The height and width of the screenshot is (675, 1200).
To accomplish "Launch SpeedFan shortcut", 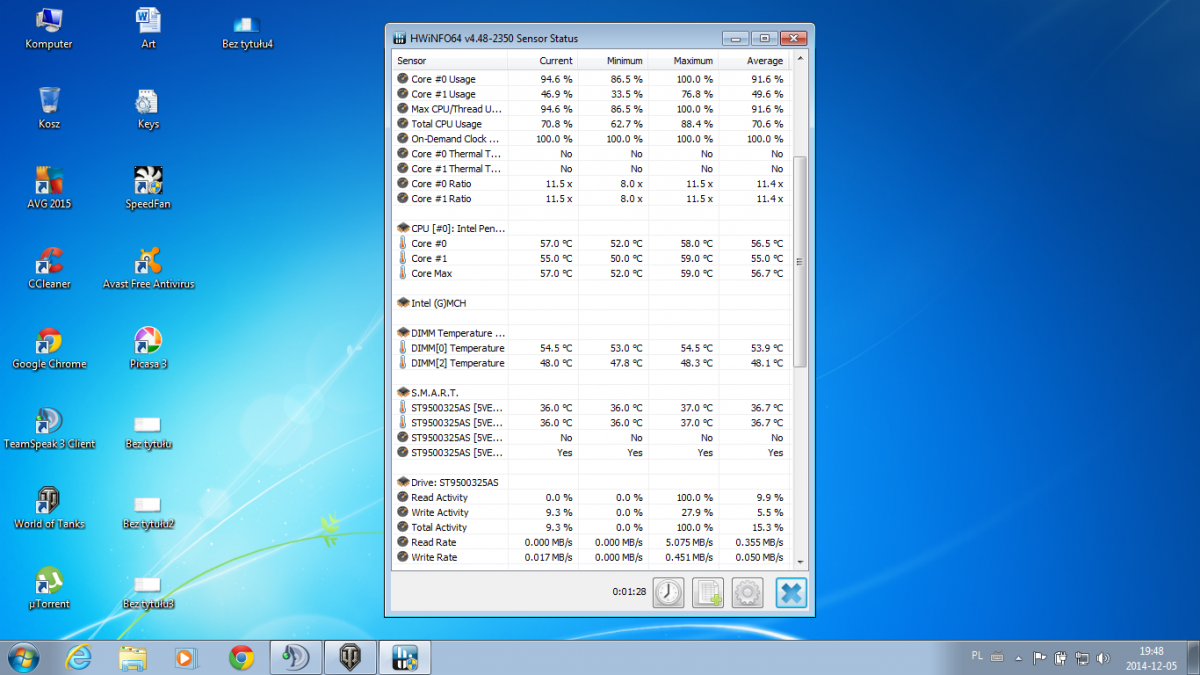I will (x=148, y=188).
